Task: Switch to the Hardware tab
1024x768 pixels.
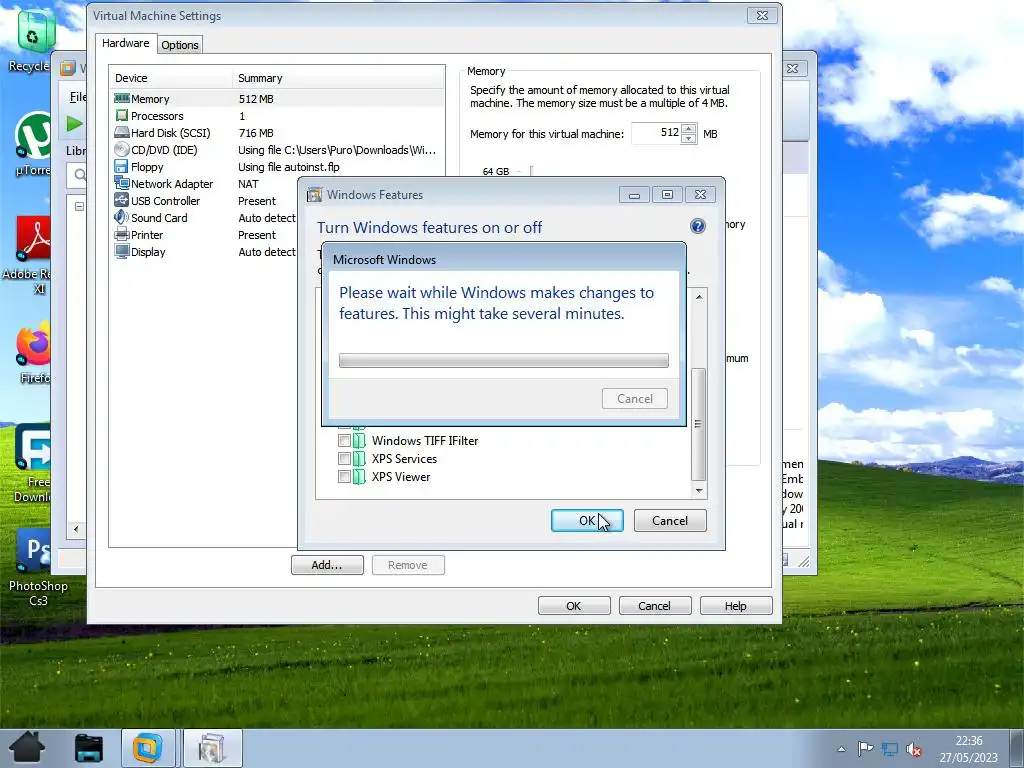Action: (x=125, y=43)
